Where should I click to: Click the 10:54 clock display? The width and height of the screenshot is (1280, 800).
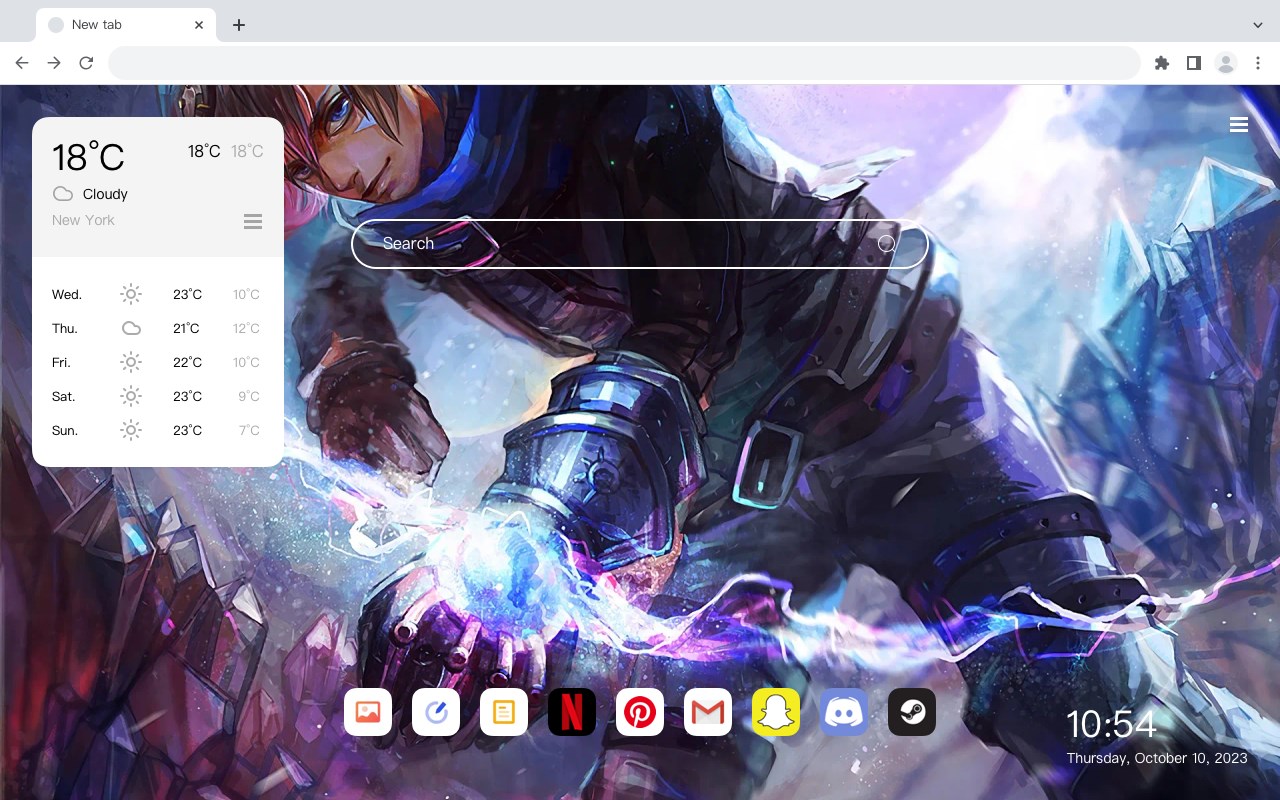click(1111, 724)
